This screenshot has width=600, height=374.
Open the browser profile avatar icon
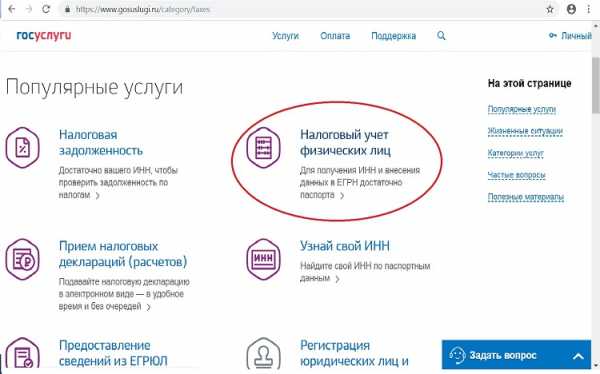tap(571, 9)
